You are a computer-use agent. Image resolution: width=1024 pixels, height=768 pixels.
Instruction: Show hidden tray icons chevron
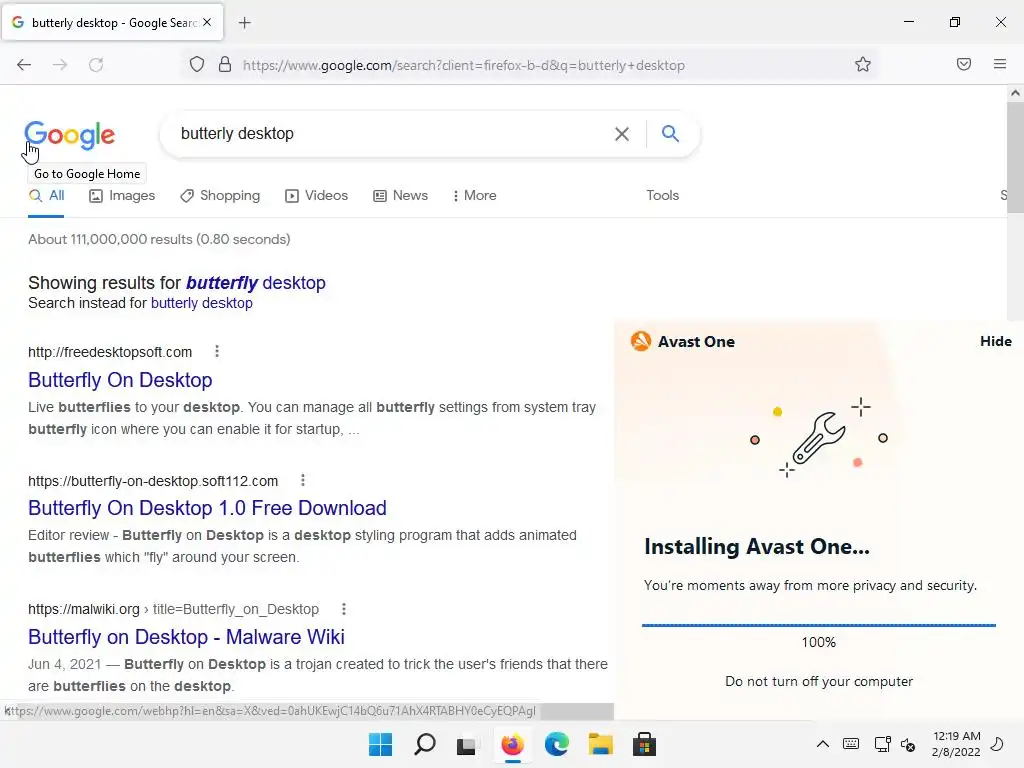(x=823, y=744)
